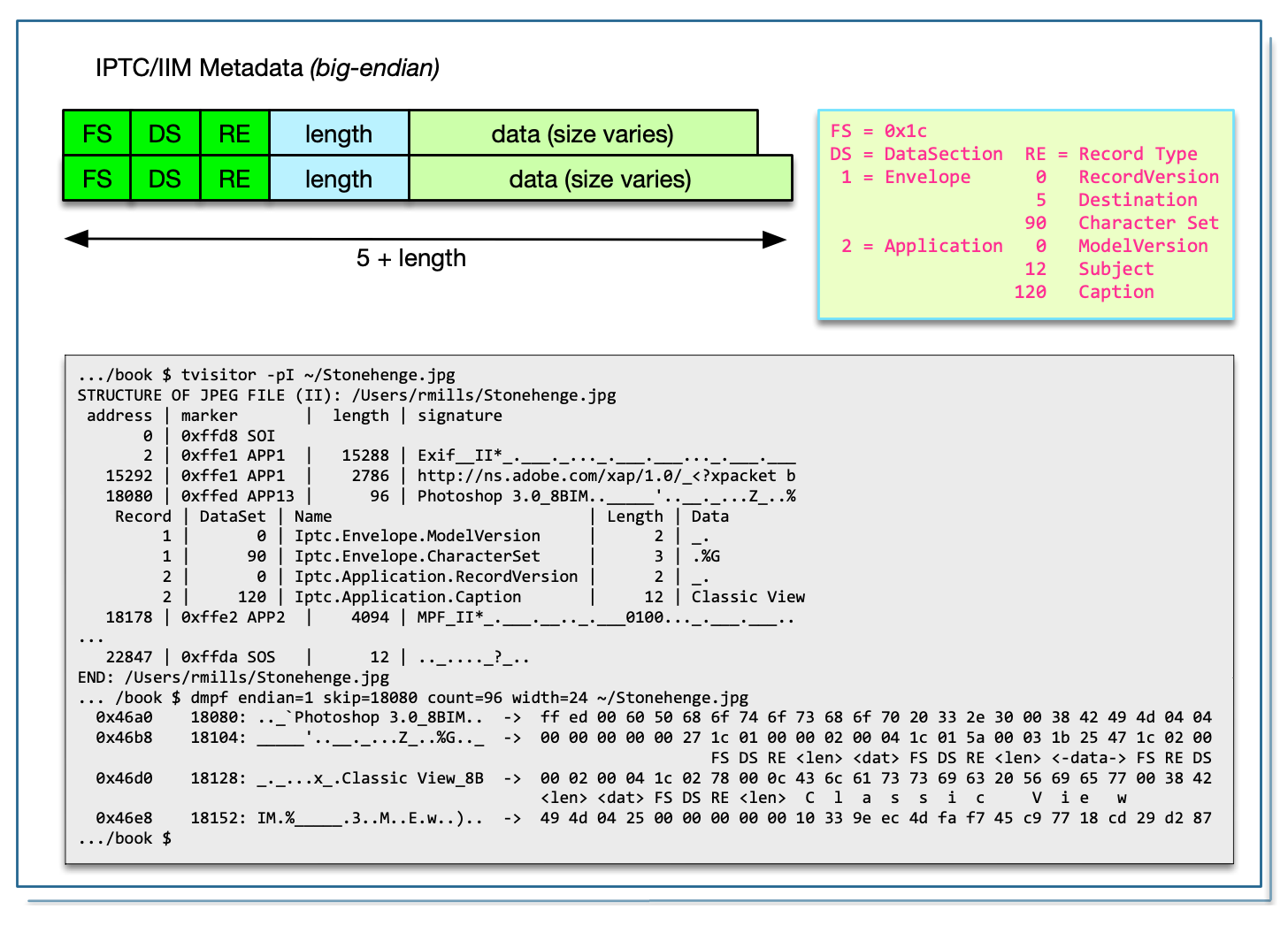Click the "5 + length" label
Image resolution: width=1288 pixels, height=933 pixels.
pos(410,258)
